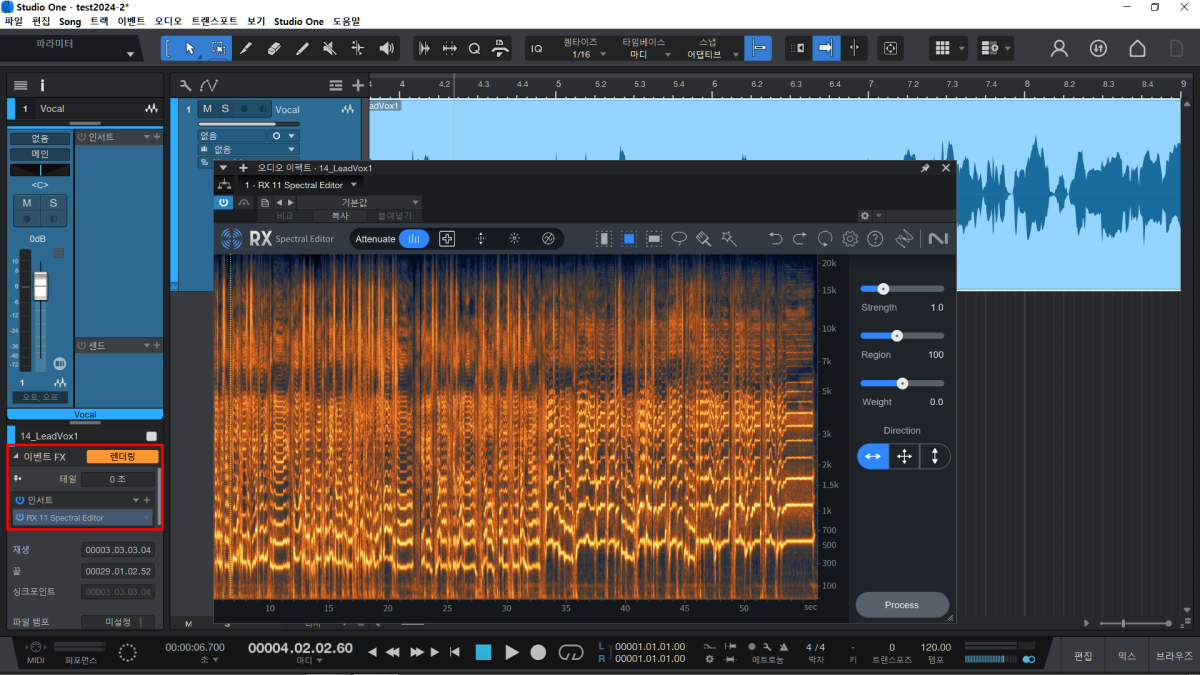The height and width of the screenshot is (675, 1200).
Task: Click the 렌더링 button
Action: [122, 457]
